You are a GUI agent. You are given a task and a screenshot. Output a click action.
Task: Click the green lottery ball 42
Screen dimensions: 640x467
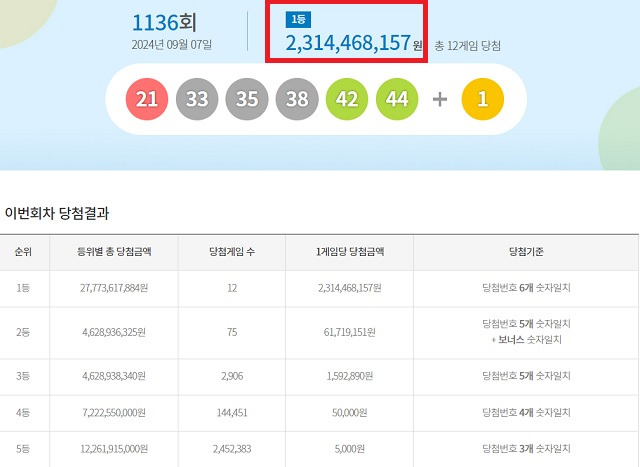coord(347,99)
